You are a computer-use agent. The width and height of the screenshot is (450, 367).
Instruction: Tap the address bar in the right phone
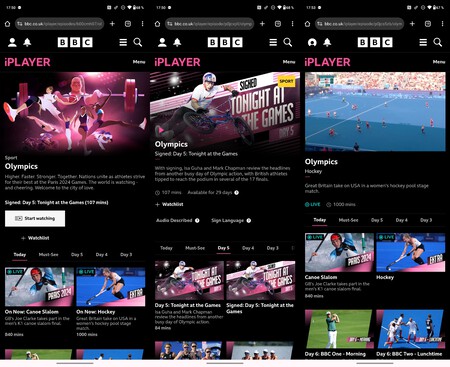point(359,24)
